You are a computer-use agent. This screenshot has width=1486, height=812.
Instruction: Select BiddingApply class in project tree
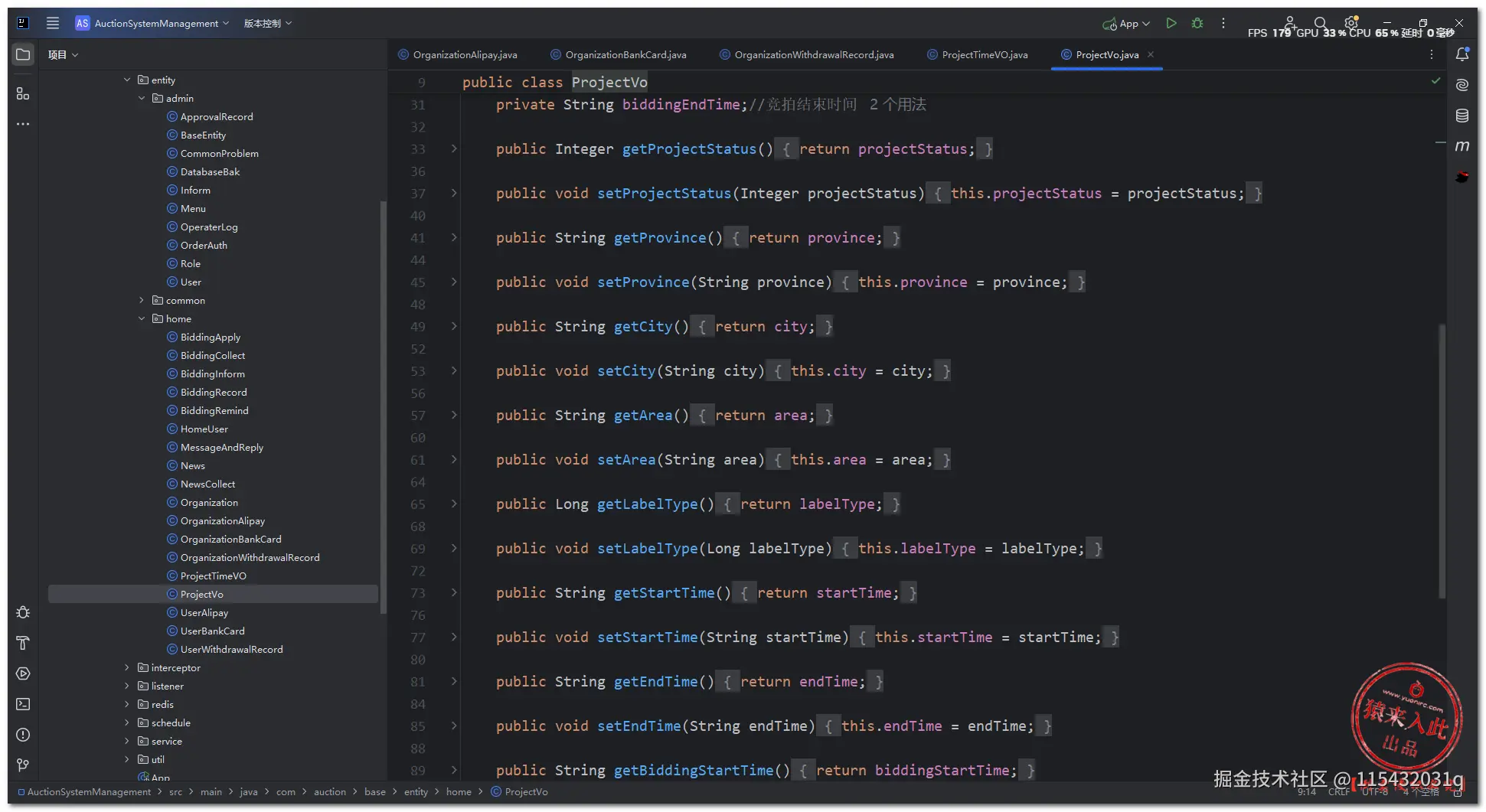point(211,337)
